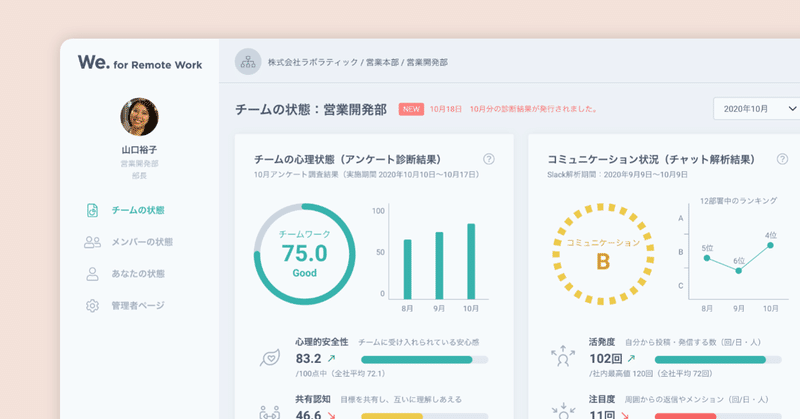Click 営業本部 in the breadcrumb path

coord(382,62)
